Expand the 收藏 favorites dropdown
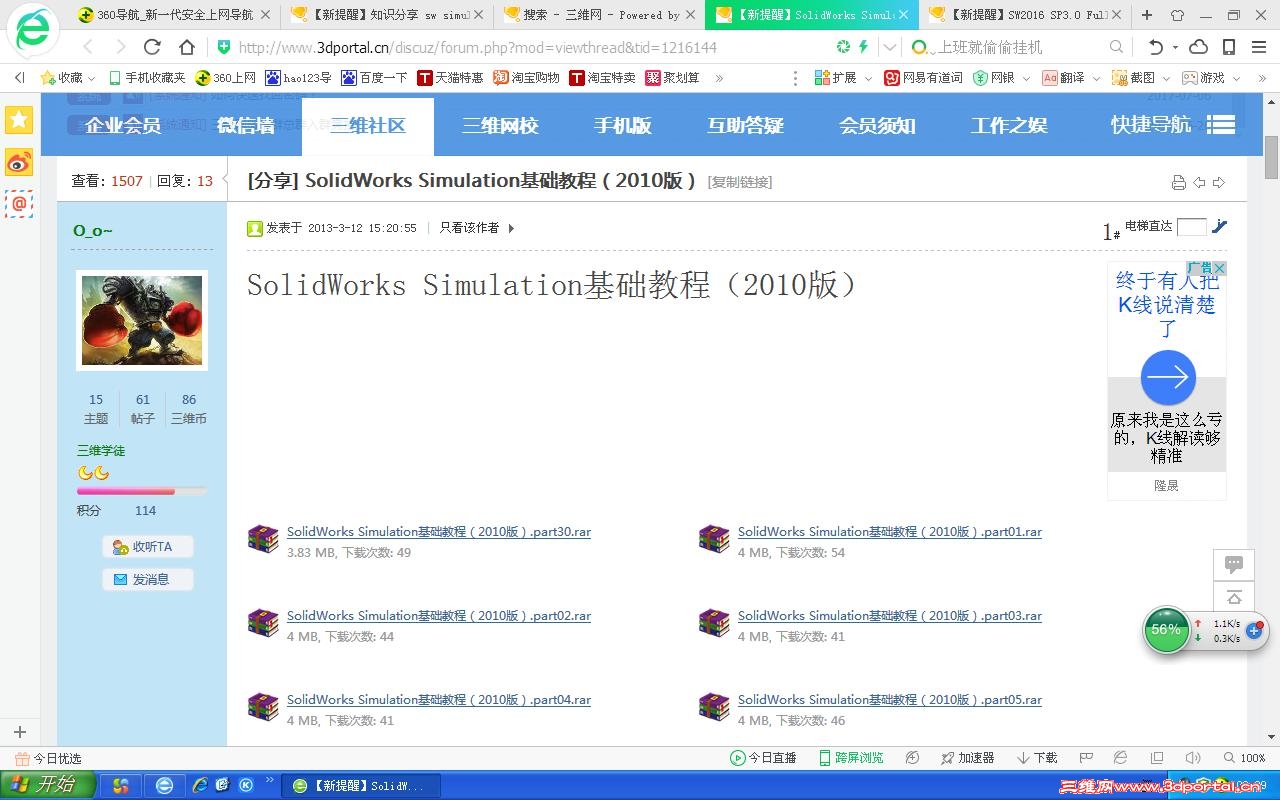 (x=92, y=78)
